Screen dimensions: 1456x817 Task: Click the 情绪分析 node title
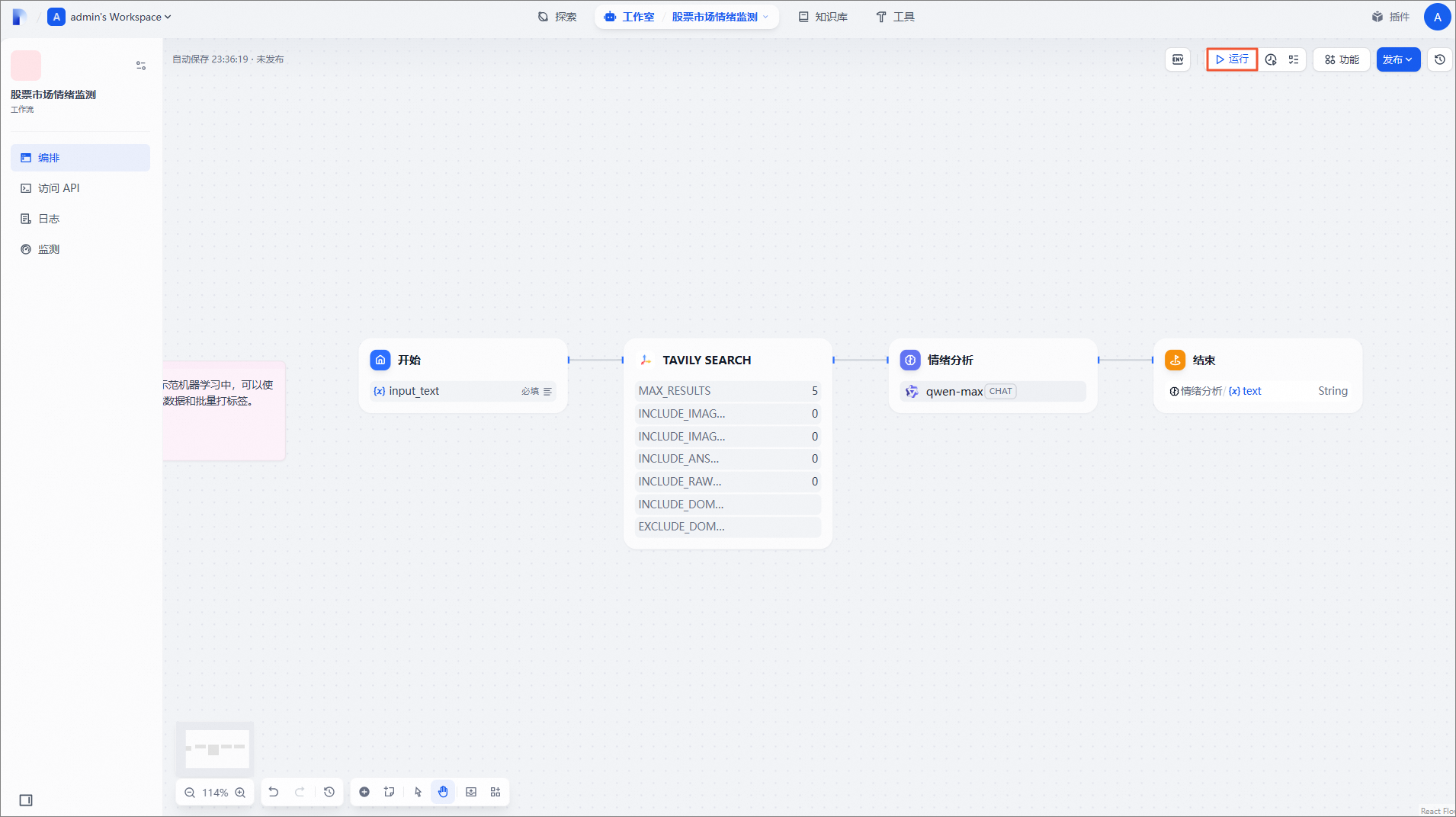(950, 360)
